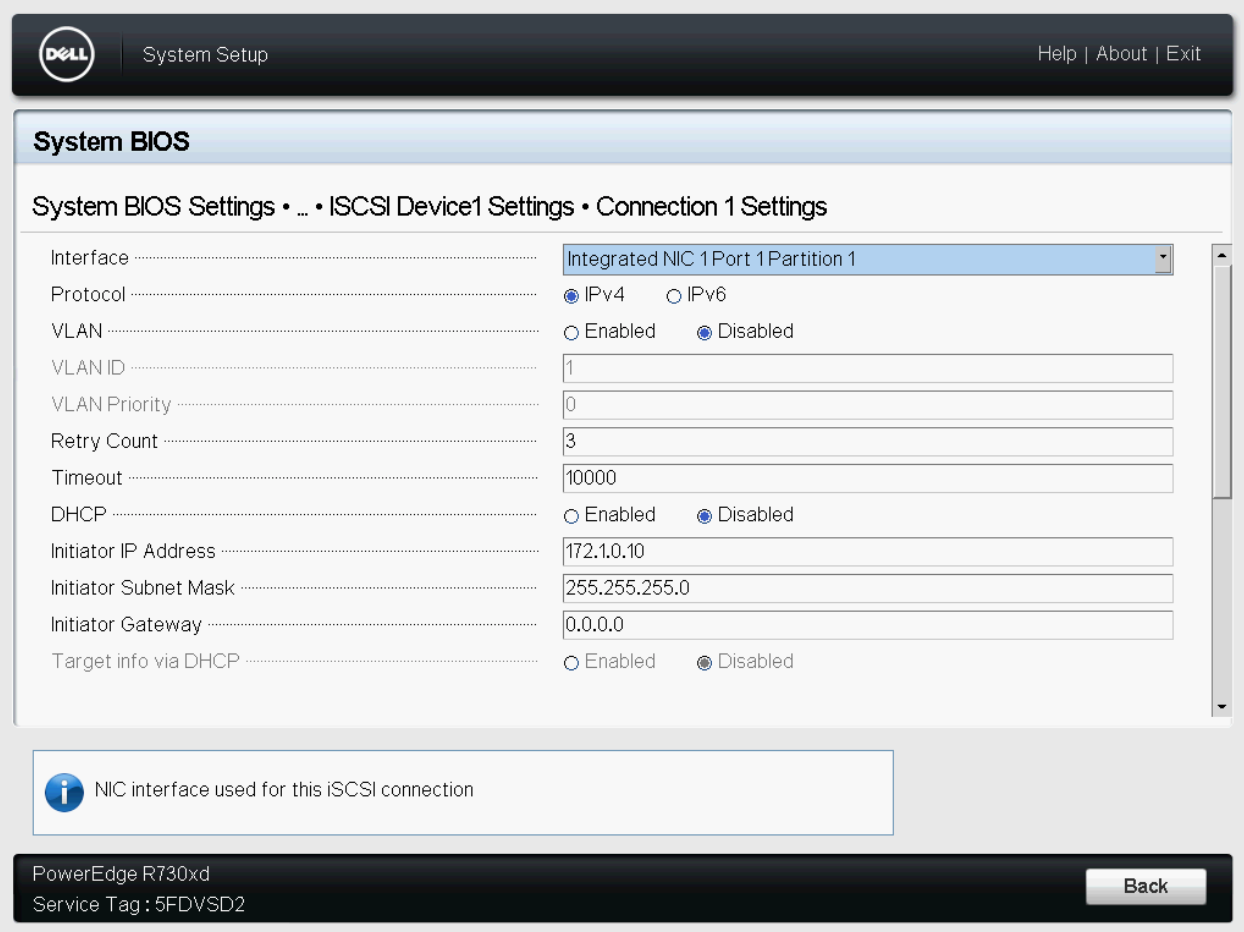
Task: Select the IPv4 protocol radio button
Action: tap(571, 295)
